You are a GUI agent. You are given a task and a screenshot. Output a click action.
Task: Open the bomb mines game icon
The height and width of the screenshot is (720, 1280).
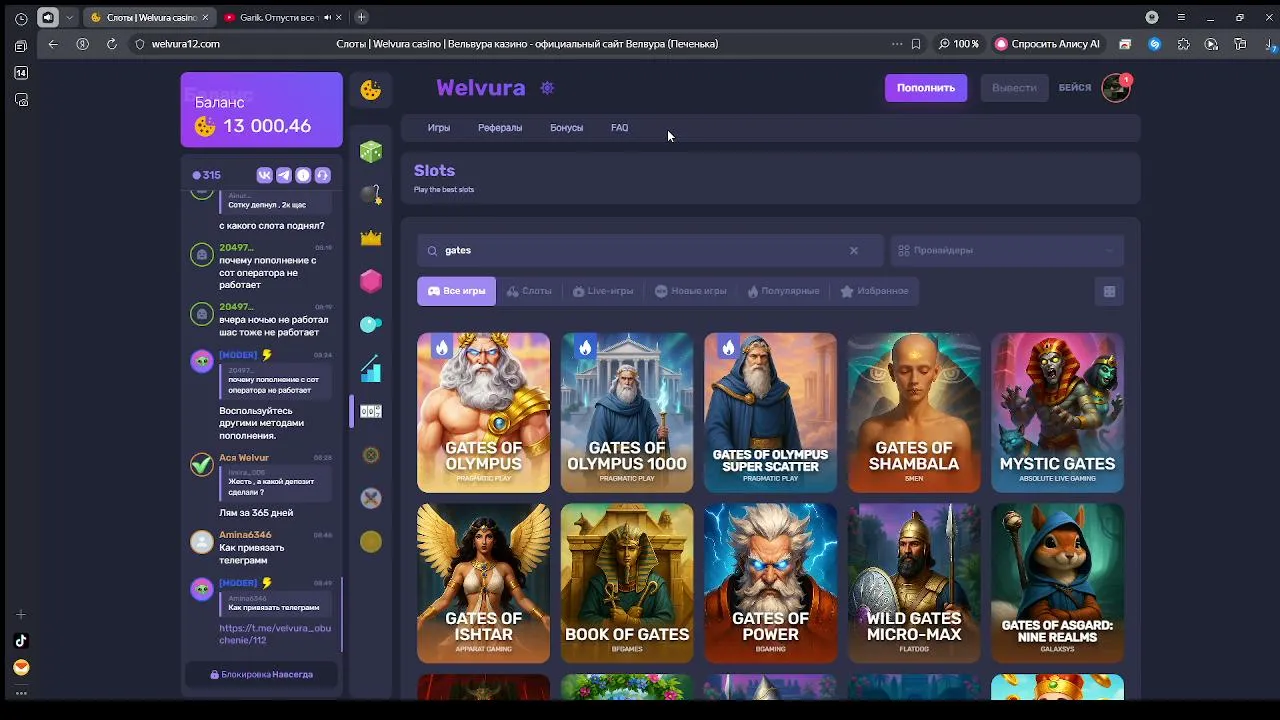[371, 194]
